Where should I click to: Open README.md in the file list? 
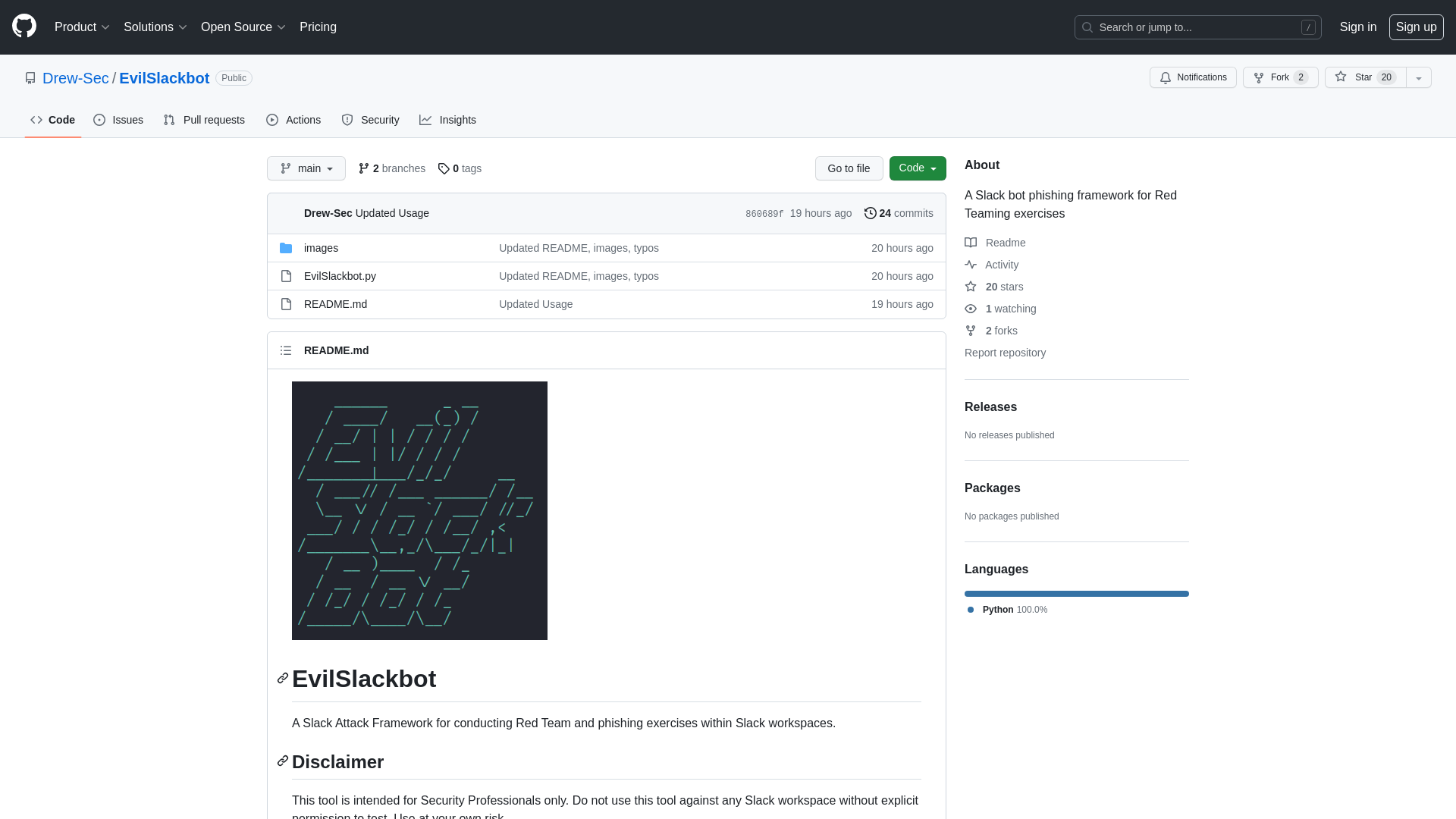coord(335,304)
